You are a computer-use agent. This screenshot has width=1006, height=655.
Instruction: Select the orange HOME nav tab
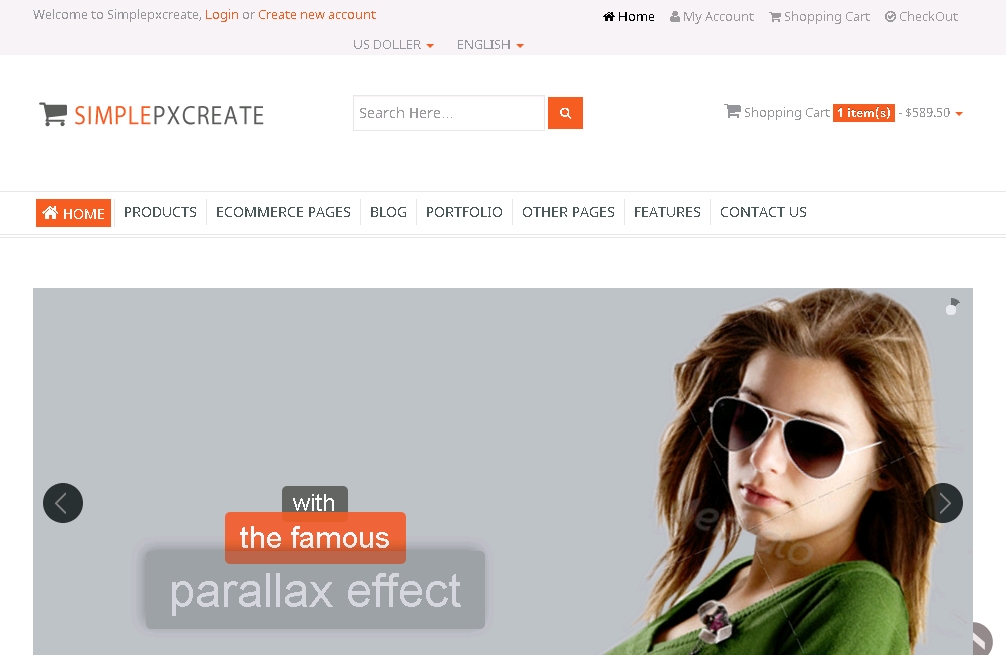point(73,213)
